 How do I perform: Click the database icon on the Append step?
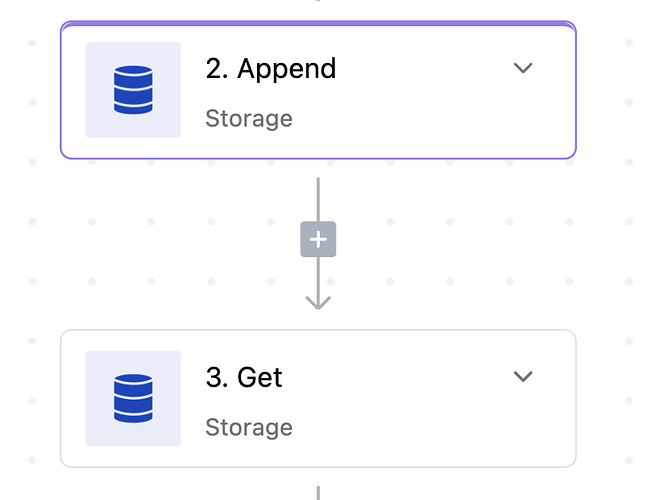coord(133,90)
